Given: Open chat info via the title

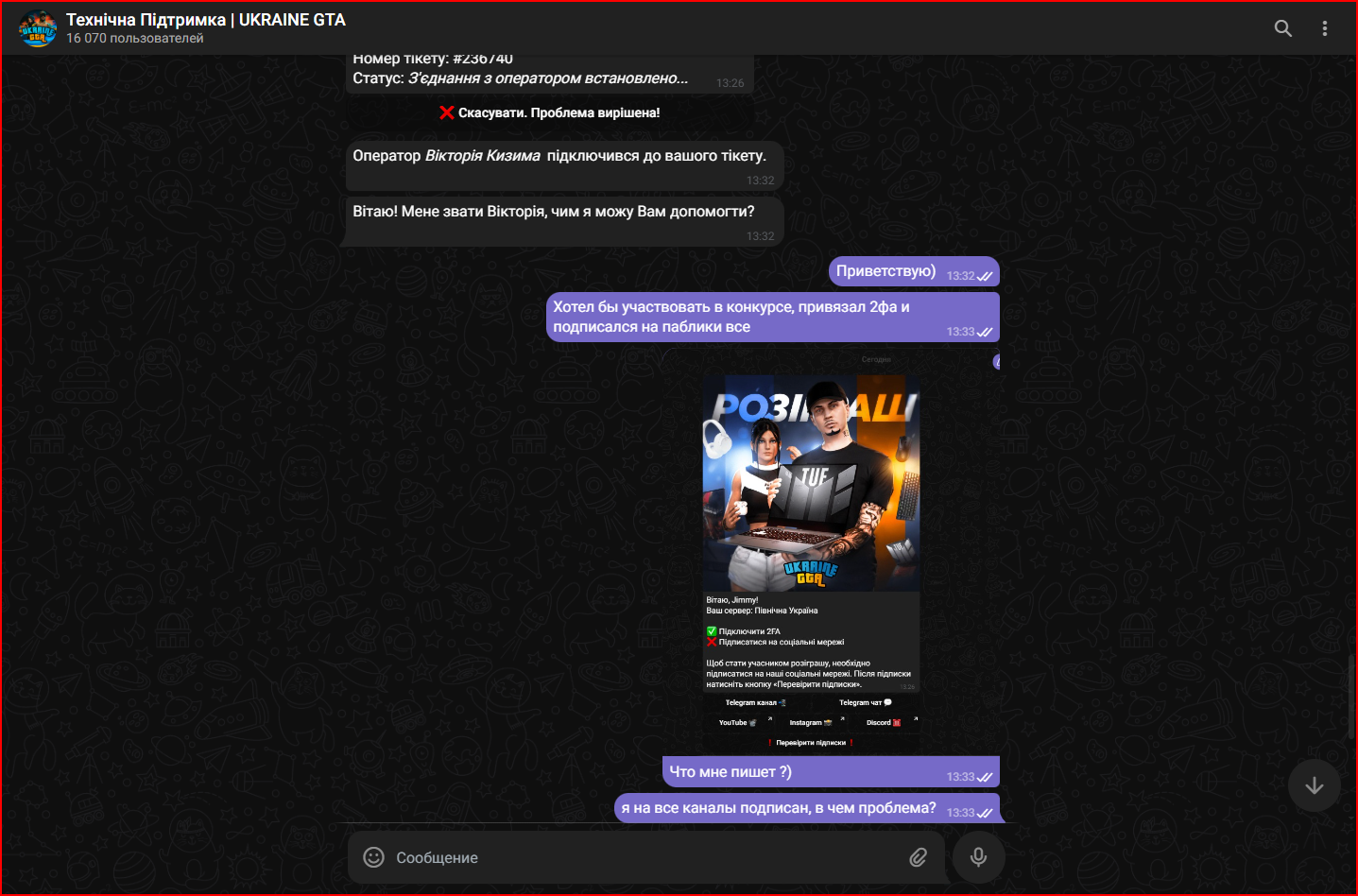Looking at the screenshot, I should [x=206, y=20].
